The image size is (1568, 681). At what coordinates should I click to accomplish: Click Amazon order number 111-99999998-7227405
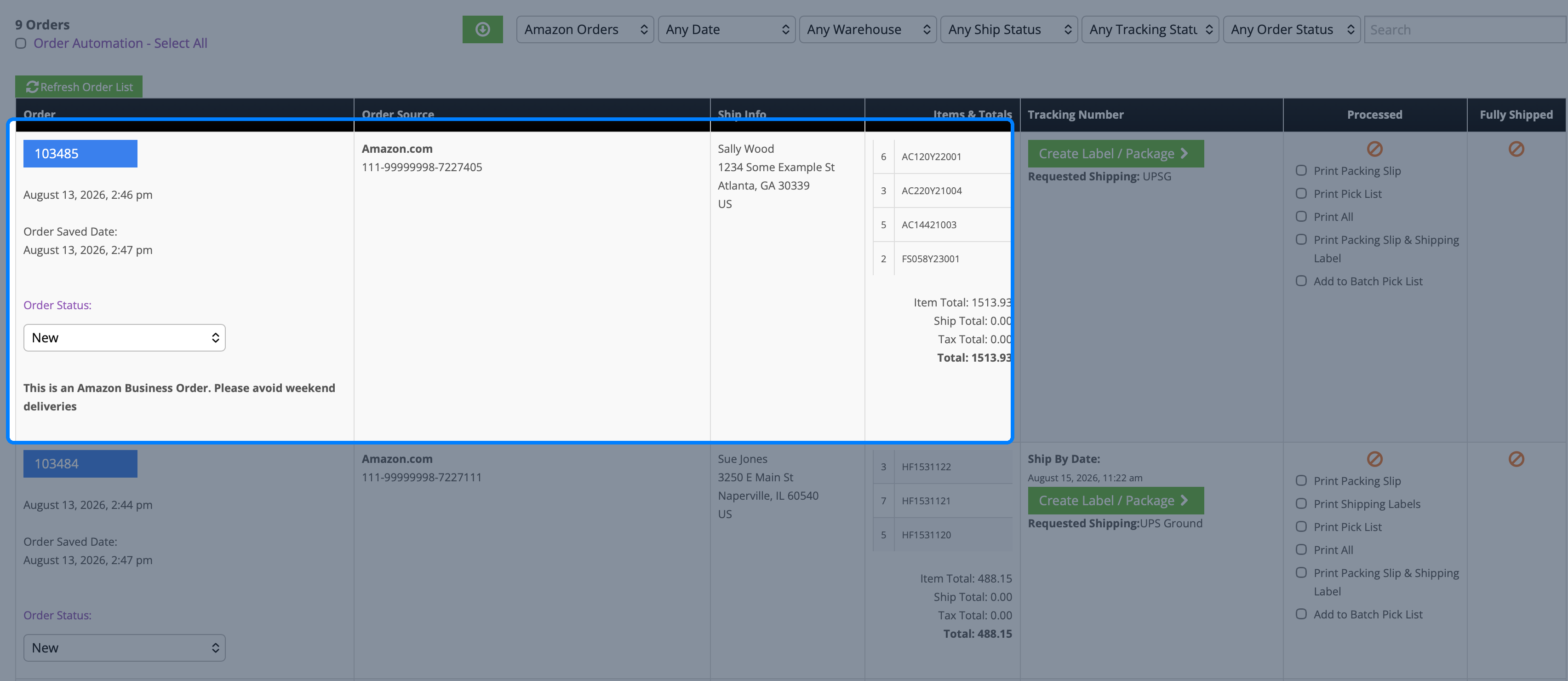(422, 167)
